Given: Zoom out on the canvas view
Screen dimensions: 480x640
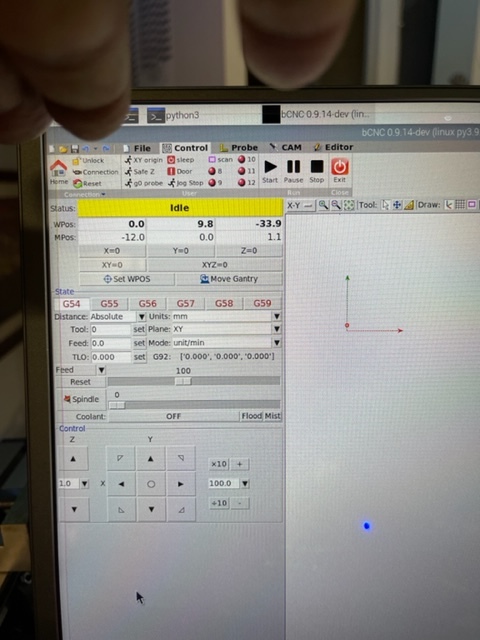Looking at the screenshot, I should 336,205.
